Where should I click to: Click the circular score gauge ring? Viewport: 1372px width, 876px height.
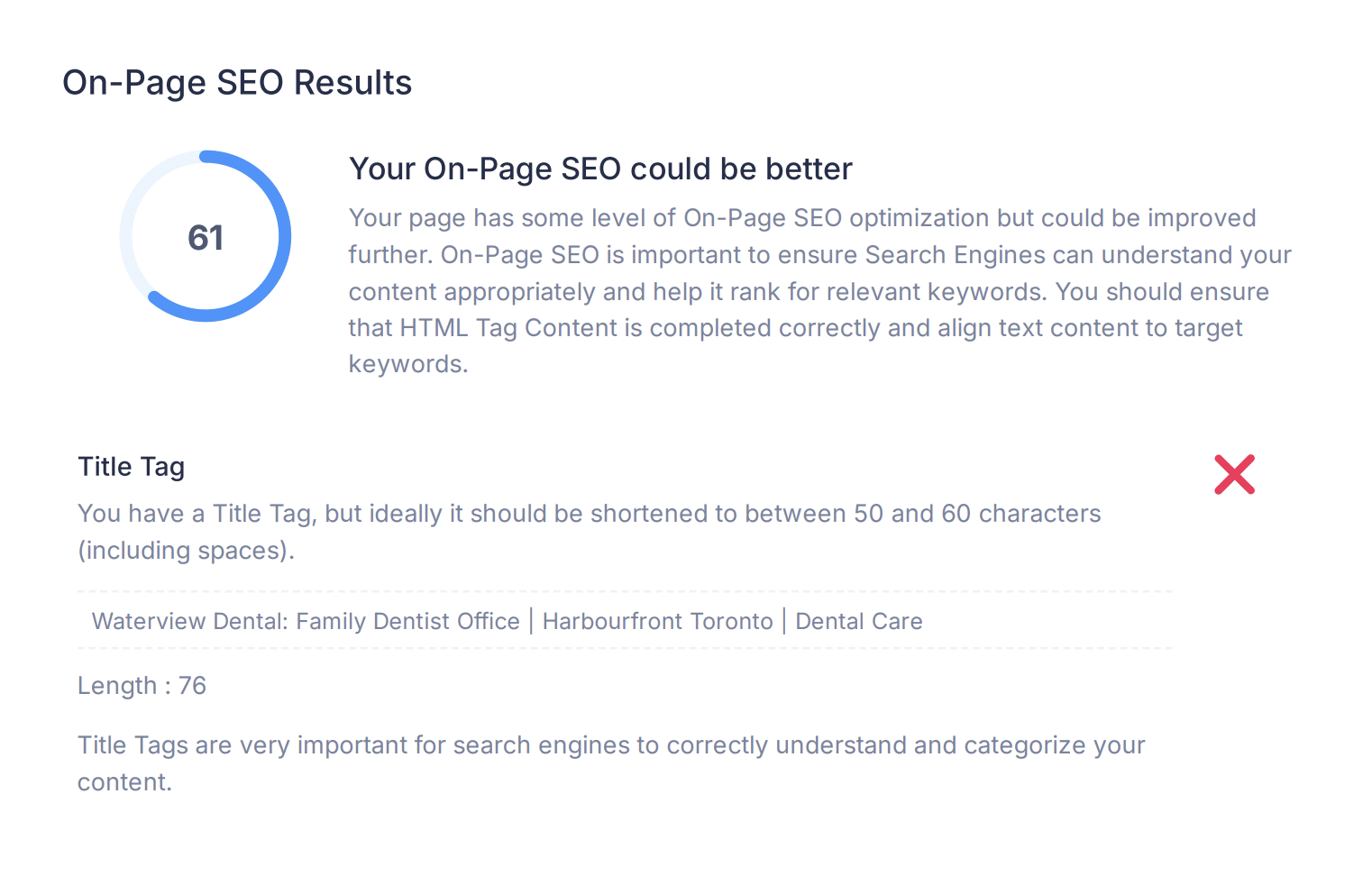click(x=206, y=236)
